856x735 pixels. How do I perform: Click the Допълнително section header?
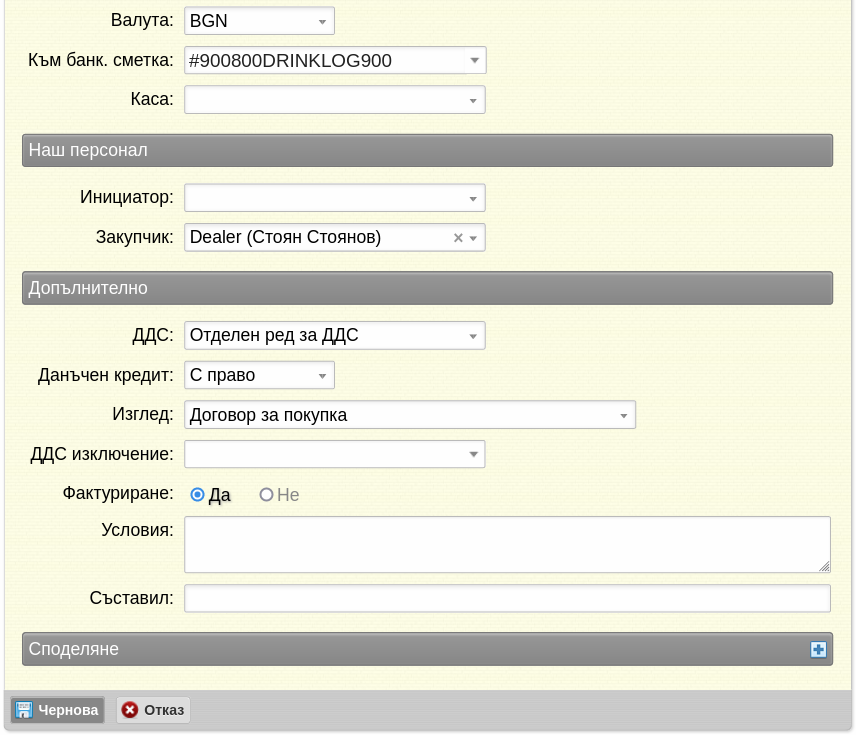click(427, 288)
